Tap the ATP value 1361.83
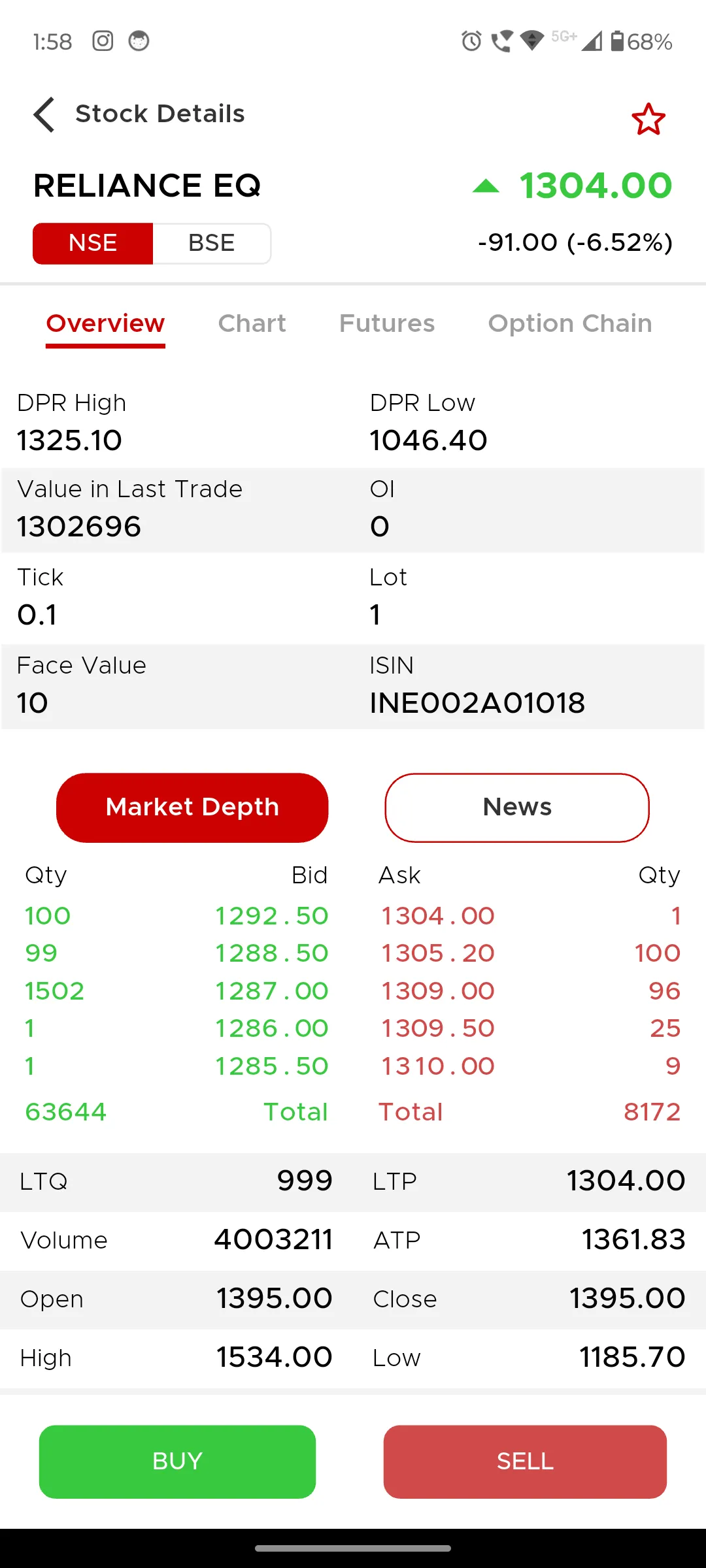 (633, 1239)
